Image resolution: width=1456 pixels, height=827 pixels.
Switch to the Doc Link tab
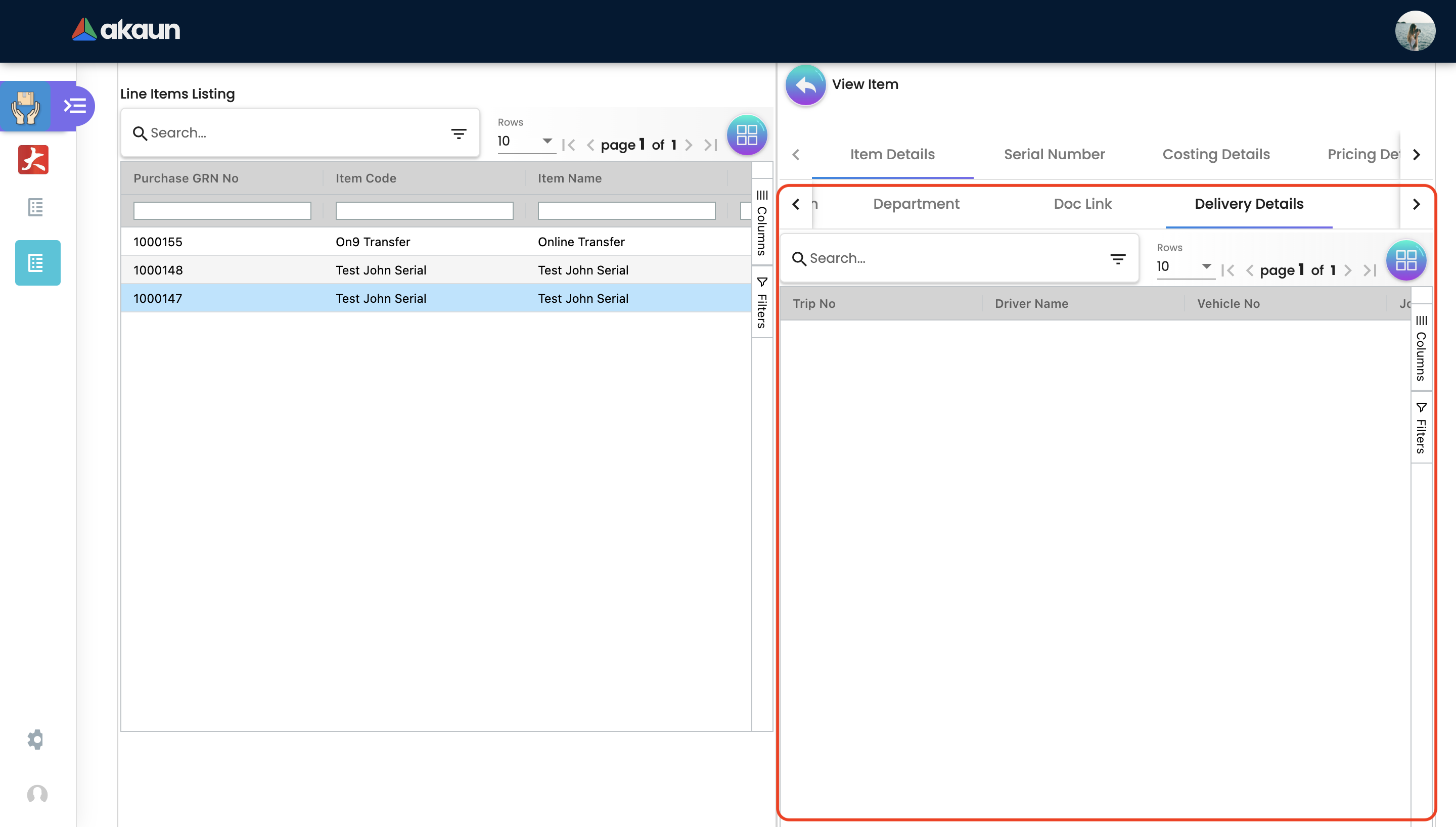tap(1082, 204)
